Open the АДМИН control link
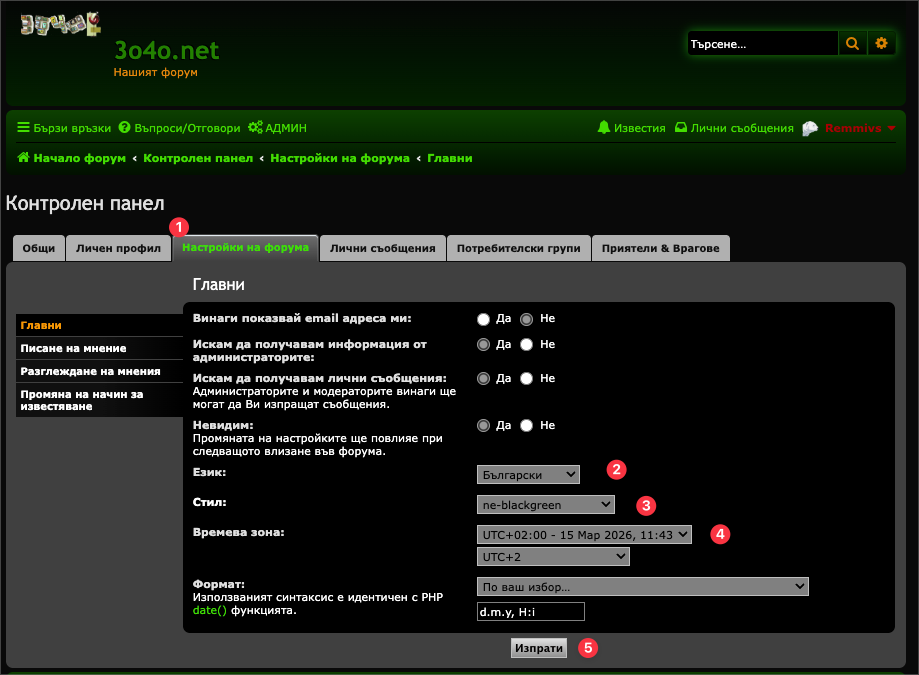The height and width of the screenshot is (675, 919). (x=277, y=128)
